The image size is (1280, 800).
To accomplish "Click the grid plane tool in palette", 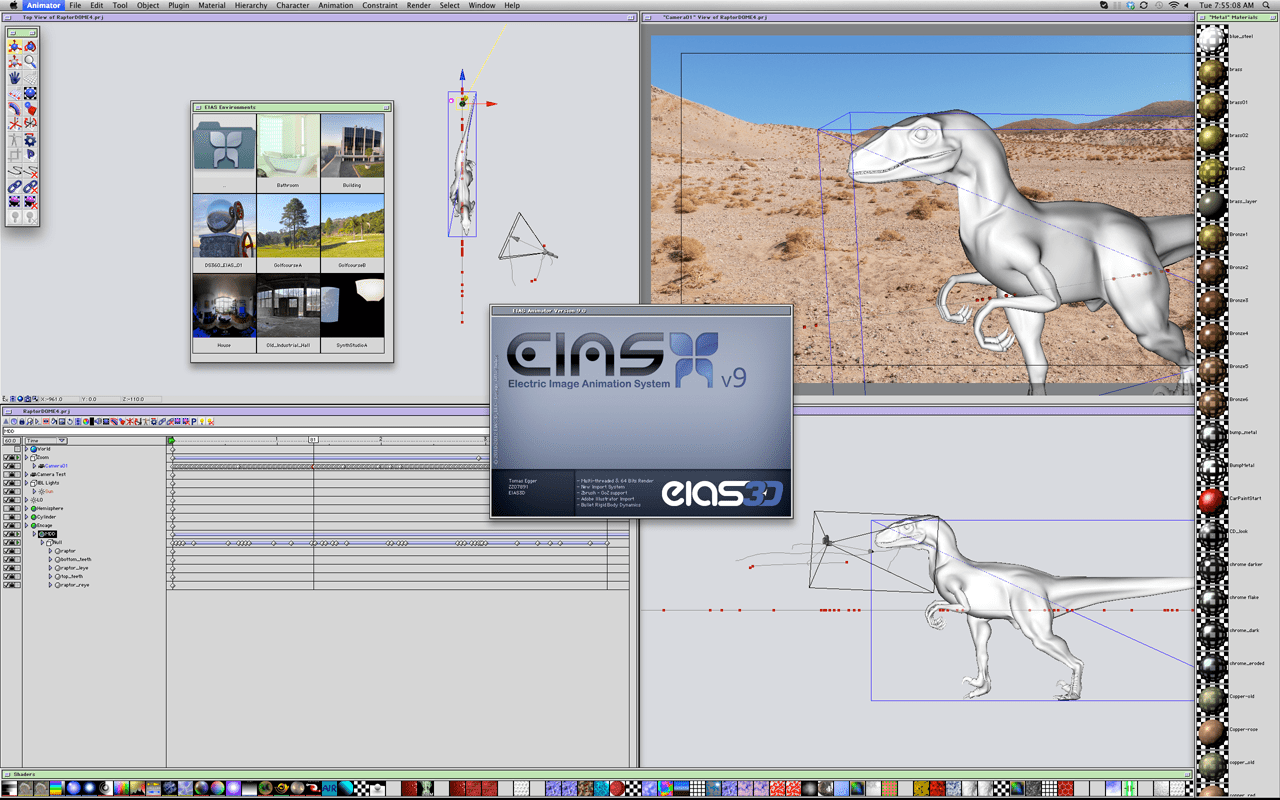I will tap(30, 77).
